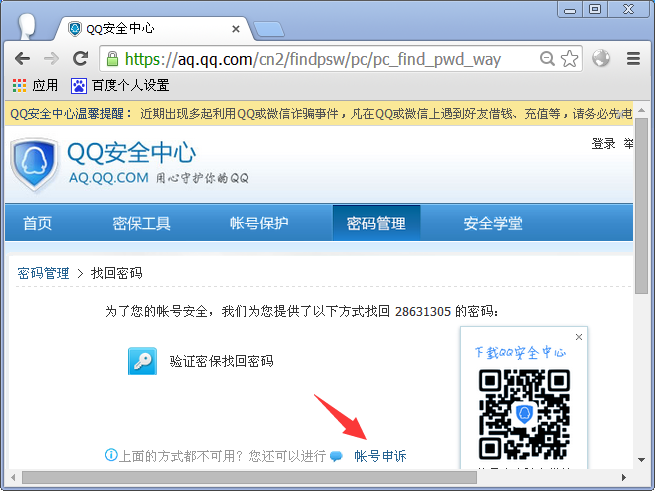Click the QQ安全中心温馨提醒 notice banner
The height and width of the screenshot is (491, 655).
click(x=321, y=113)
